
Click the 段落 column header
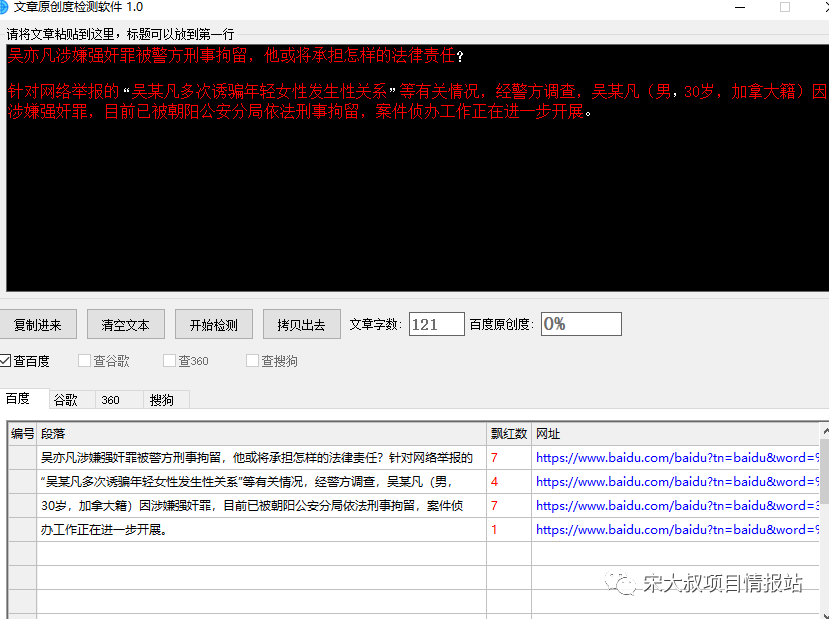tap(262, 433)
